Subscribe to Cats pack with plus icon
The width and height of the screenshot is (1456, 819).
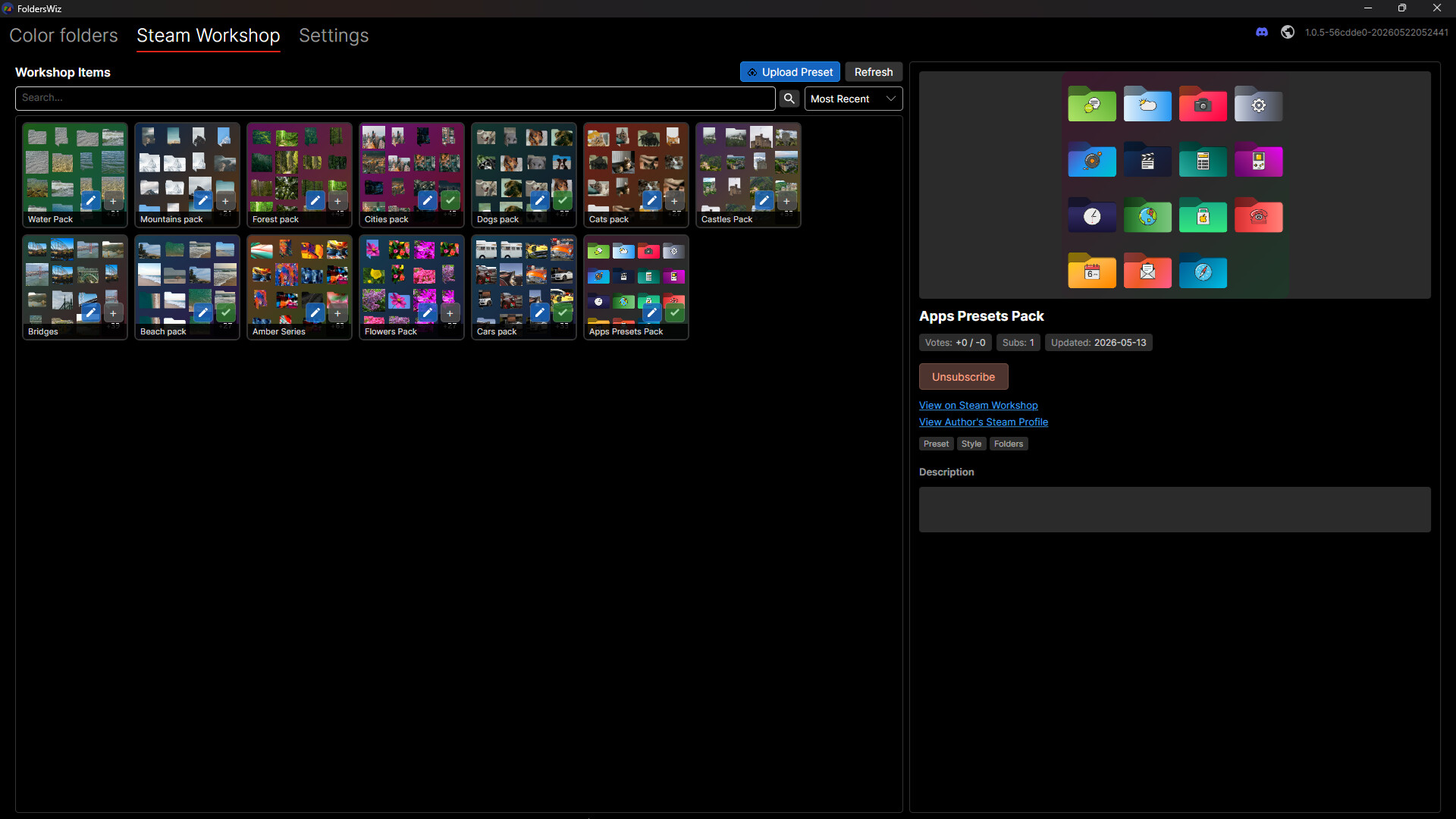pyautogui.click(x=674, y=201)
